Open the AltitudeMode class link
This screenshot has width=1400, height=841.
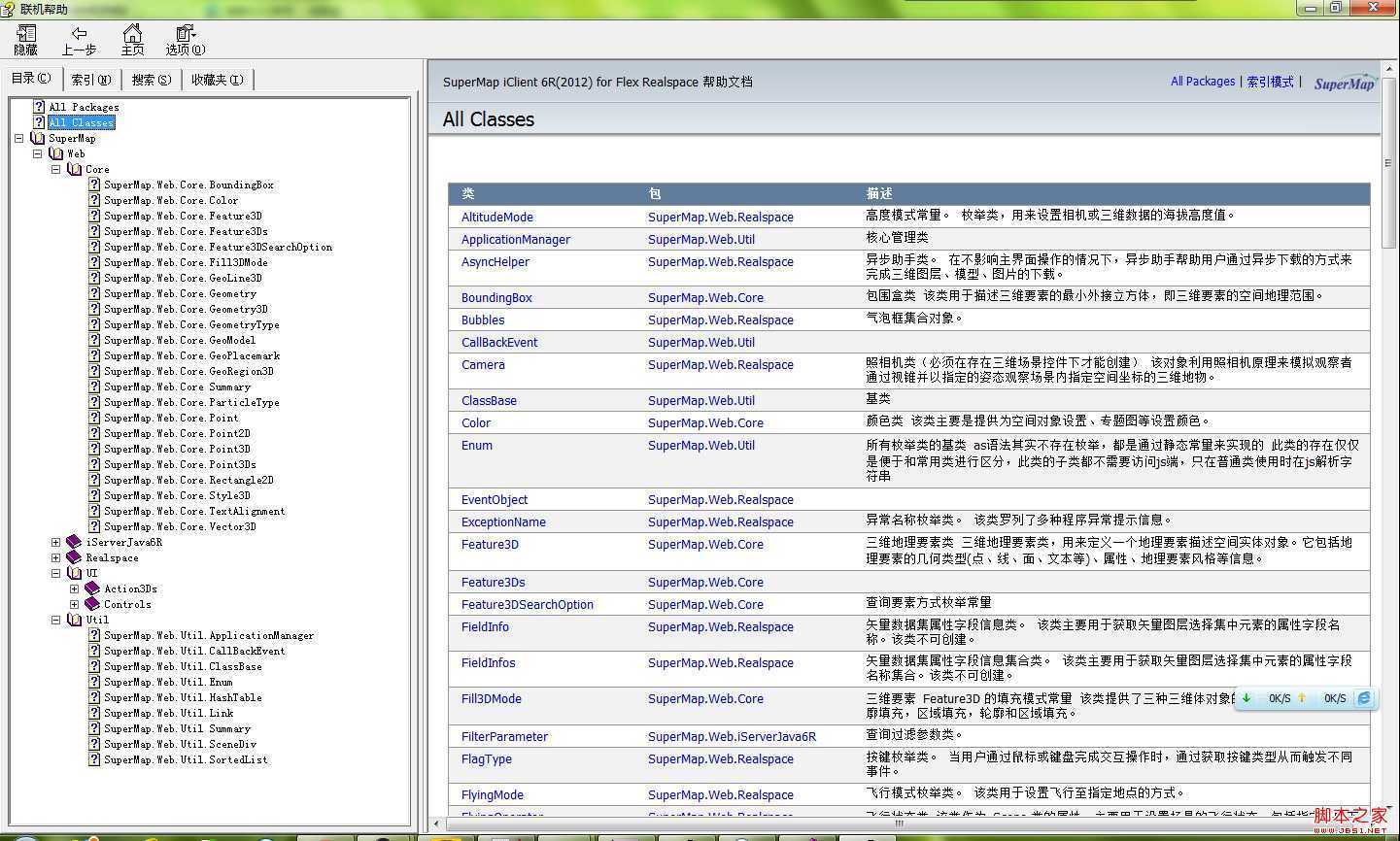point(497,217)
